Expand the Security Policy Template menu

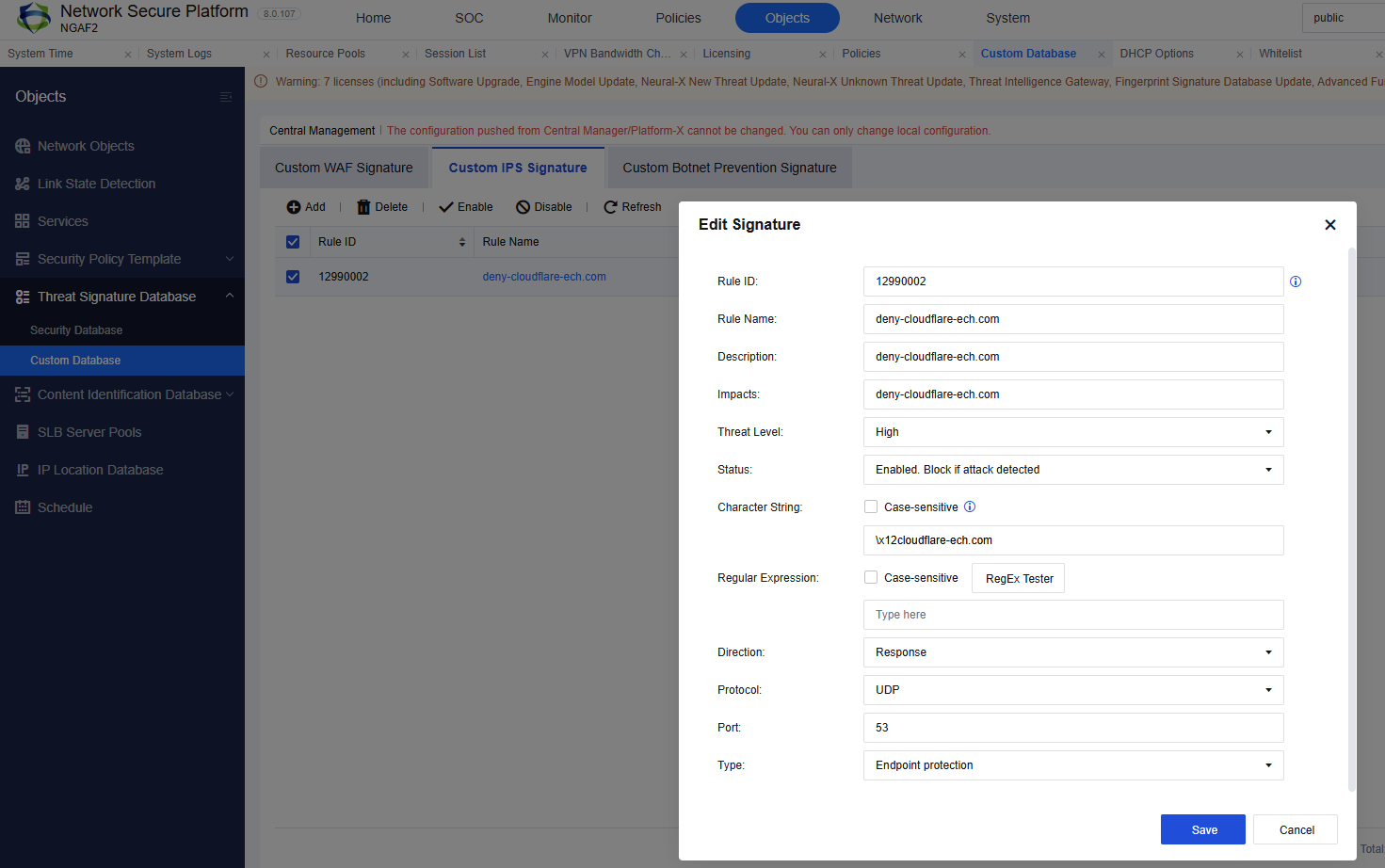(230, 259)
